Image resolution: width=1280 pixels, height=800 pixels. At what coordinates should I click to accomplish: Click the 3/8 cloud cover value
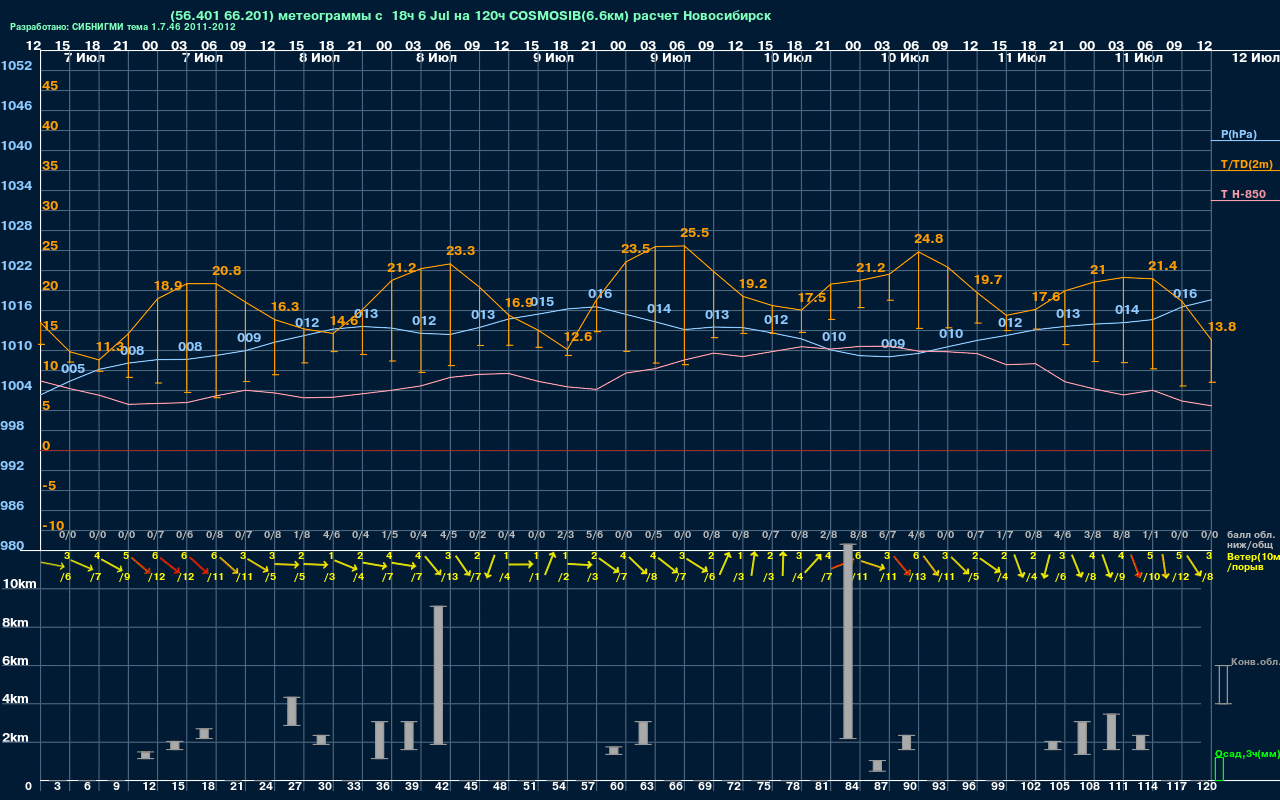(x=1092, y=535)
